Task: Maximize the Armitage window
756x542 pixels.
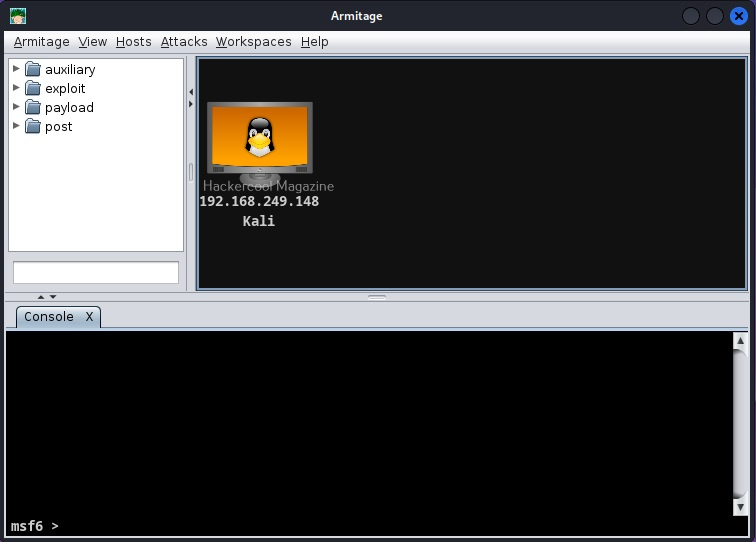Action: pos(715,16)
